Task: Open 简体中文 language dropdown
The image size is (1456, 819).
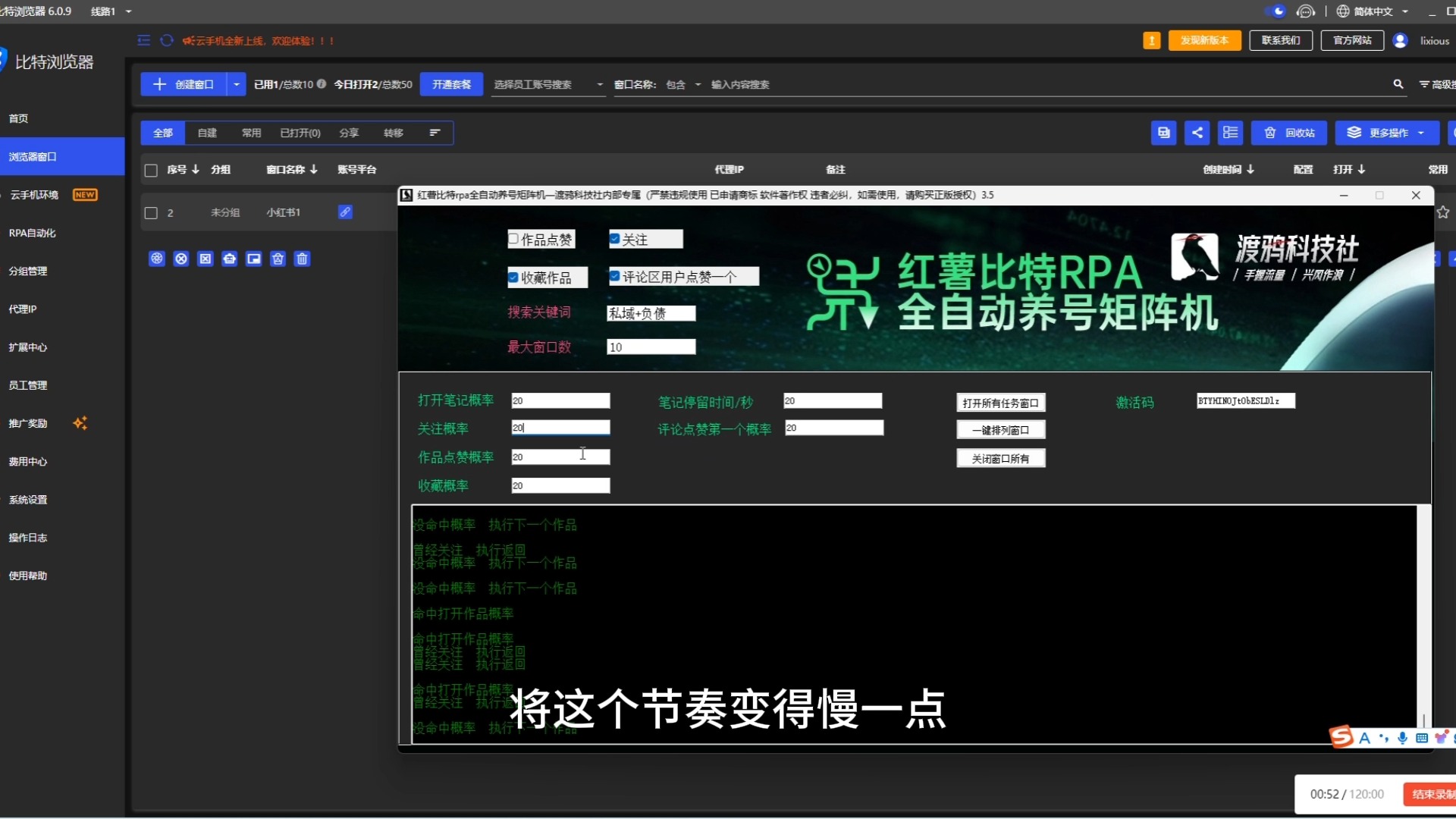Action: pyautogui.click(x=1380, y=11)
